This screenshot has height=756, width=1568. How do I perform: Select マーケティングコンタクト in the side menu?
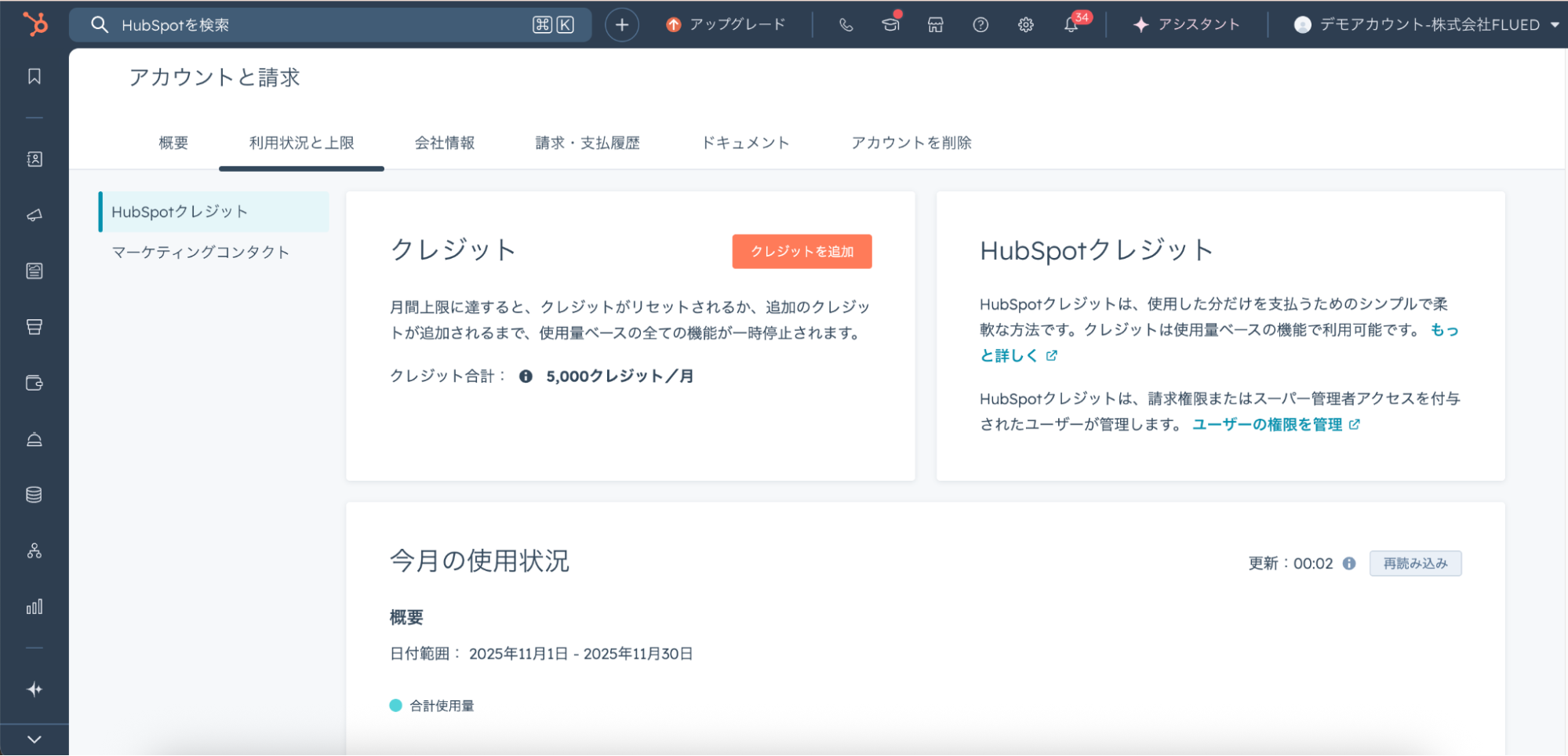click(x=201, y=252)
